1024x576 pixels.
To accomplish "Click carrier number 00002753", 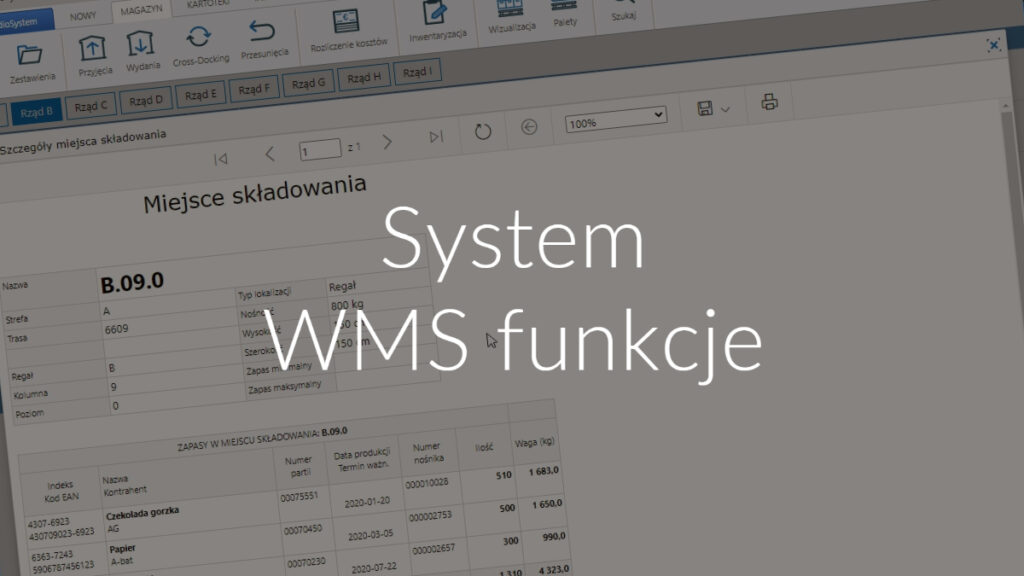I will tap(430, 516).
